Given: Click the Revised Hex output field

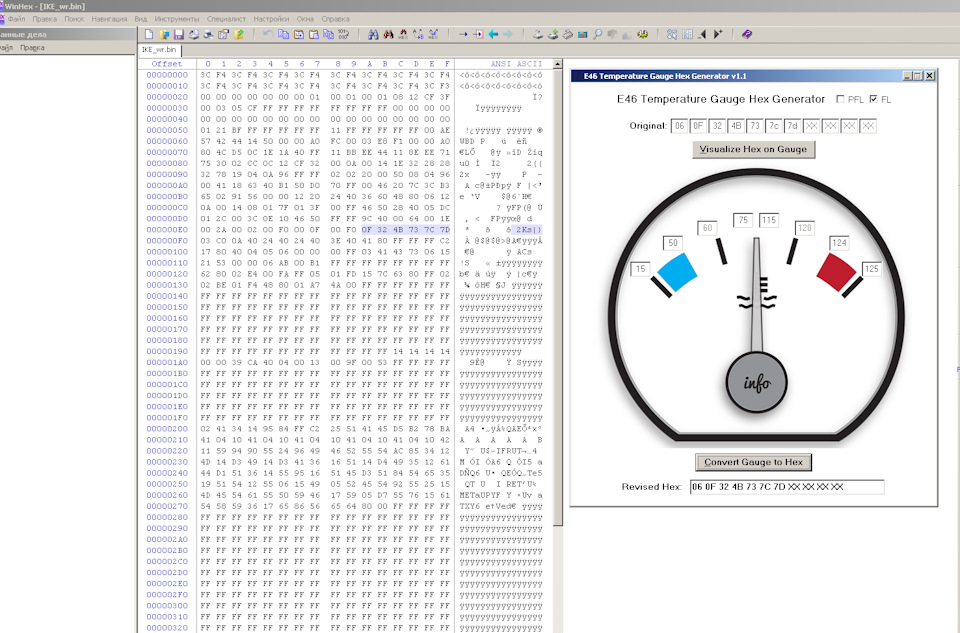Looking at the screenshot, I should [x=786, y=487].
